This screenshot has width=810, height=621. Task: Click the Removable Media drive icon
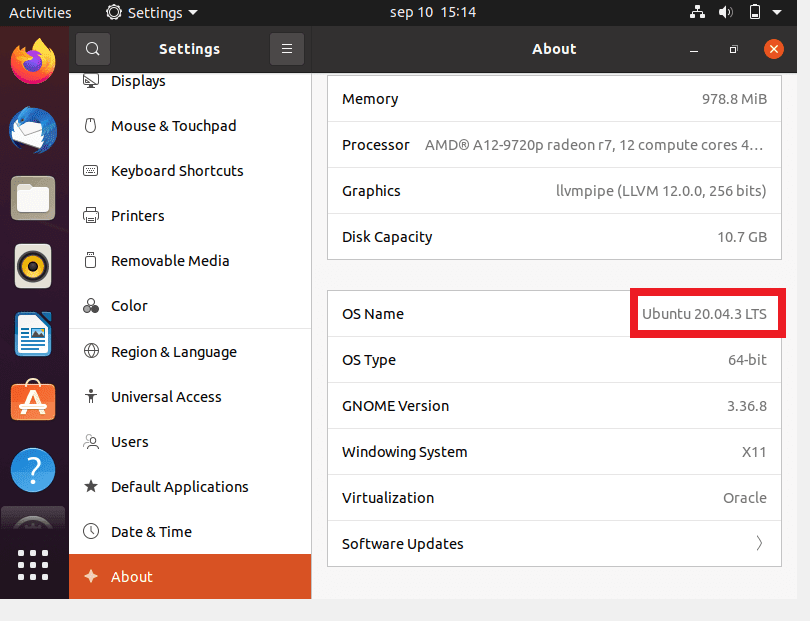coord(90,260)
